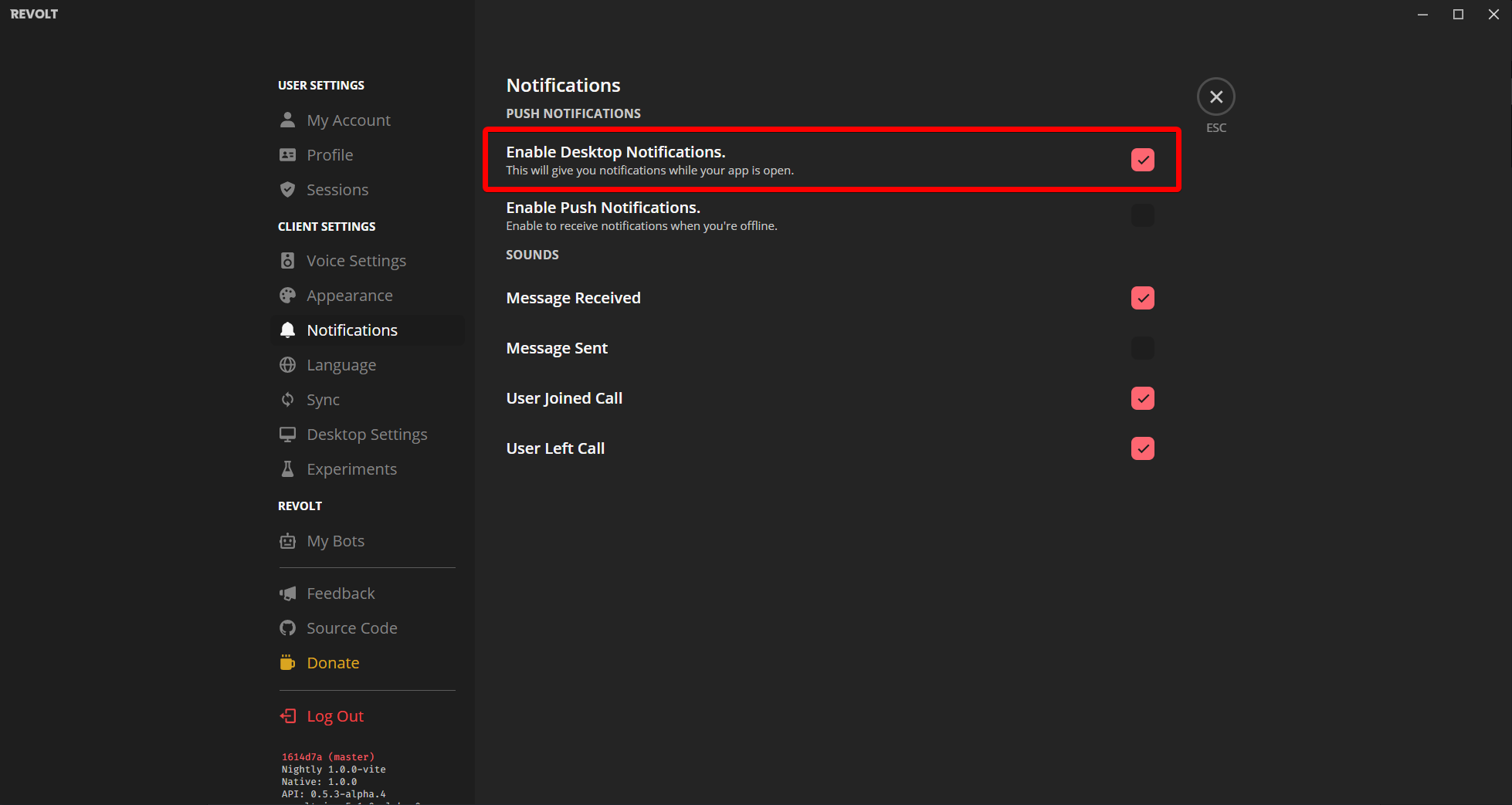Click the bell icon beside Notifications
Screen dimensions: 1512x805
(x=287, y=330)
